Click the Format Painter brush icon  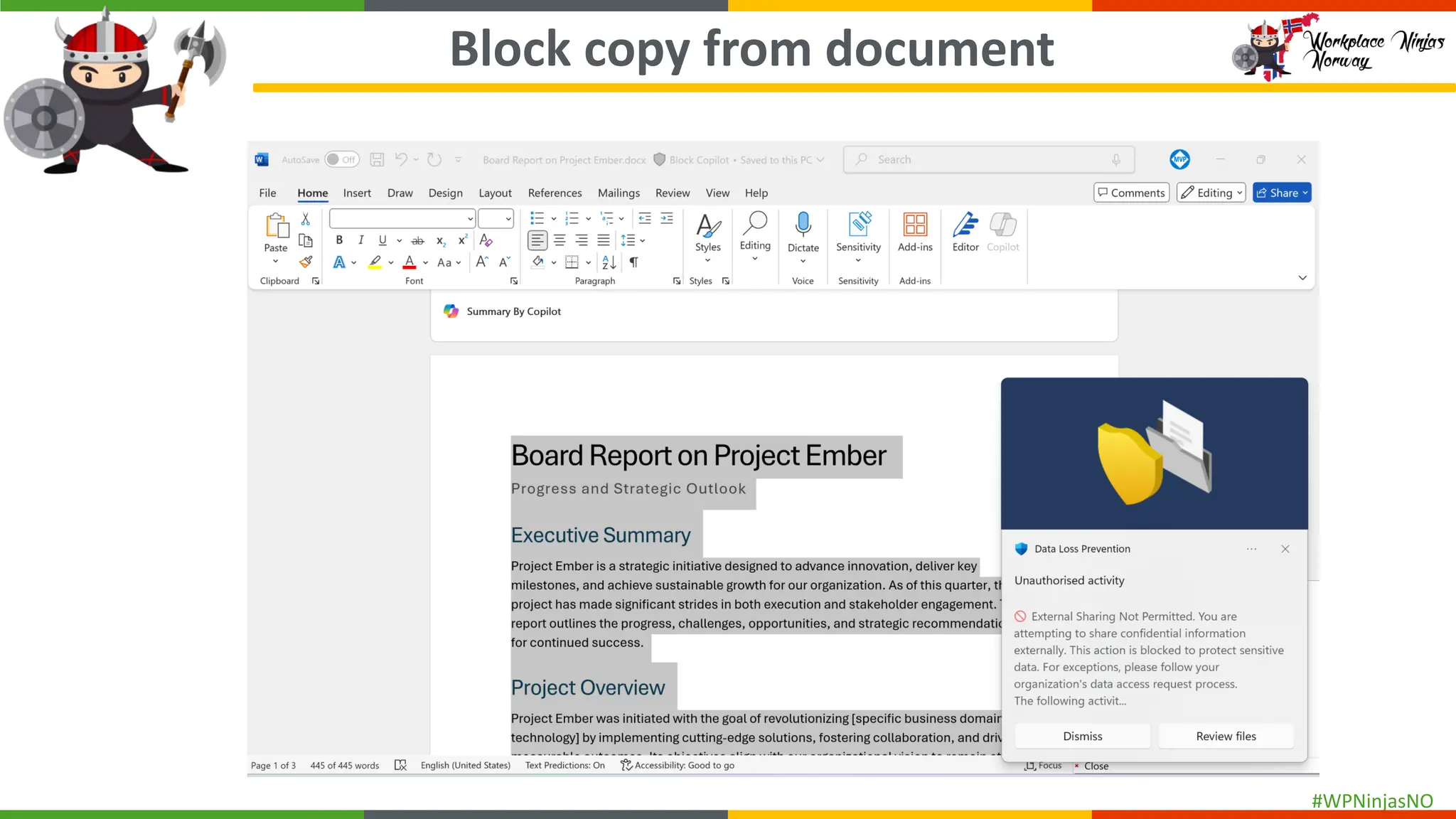click(306, 262)
